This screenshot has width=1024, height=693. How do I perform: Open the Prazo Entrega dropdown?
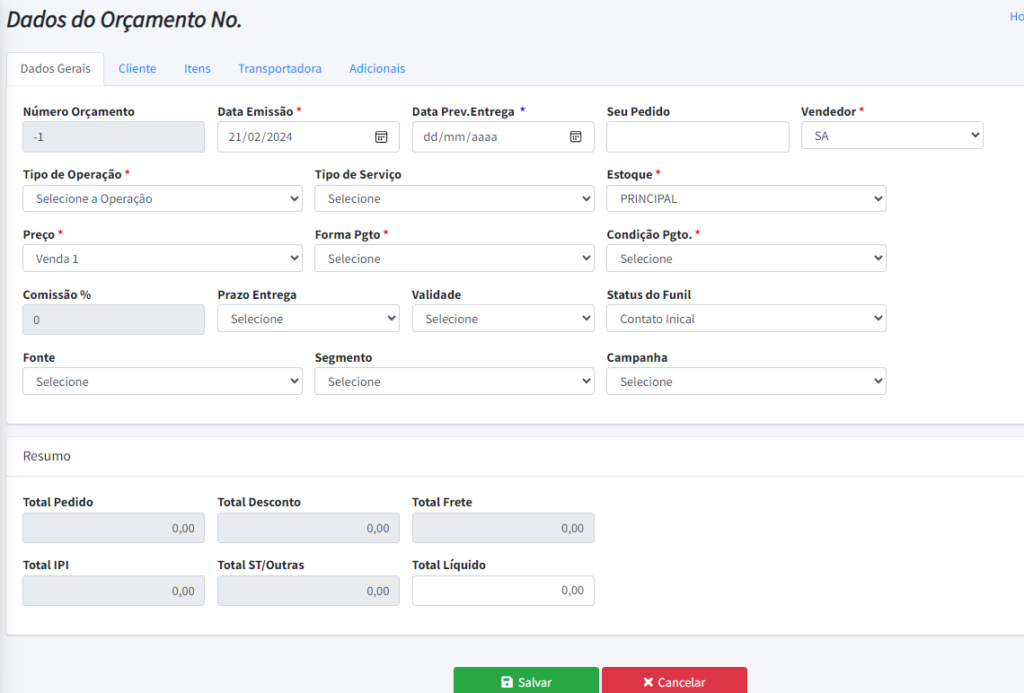(308, 319)
